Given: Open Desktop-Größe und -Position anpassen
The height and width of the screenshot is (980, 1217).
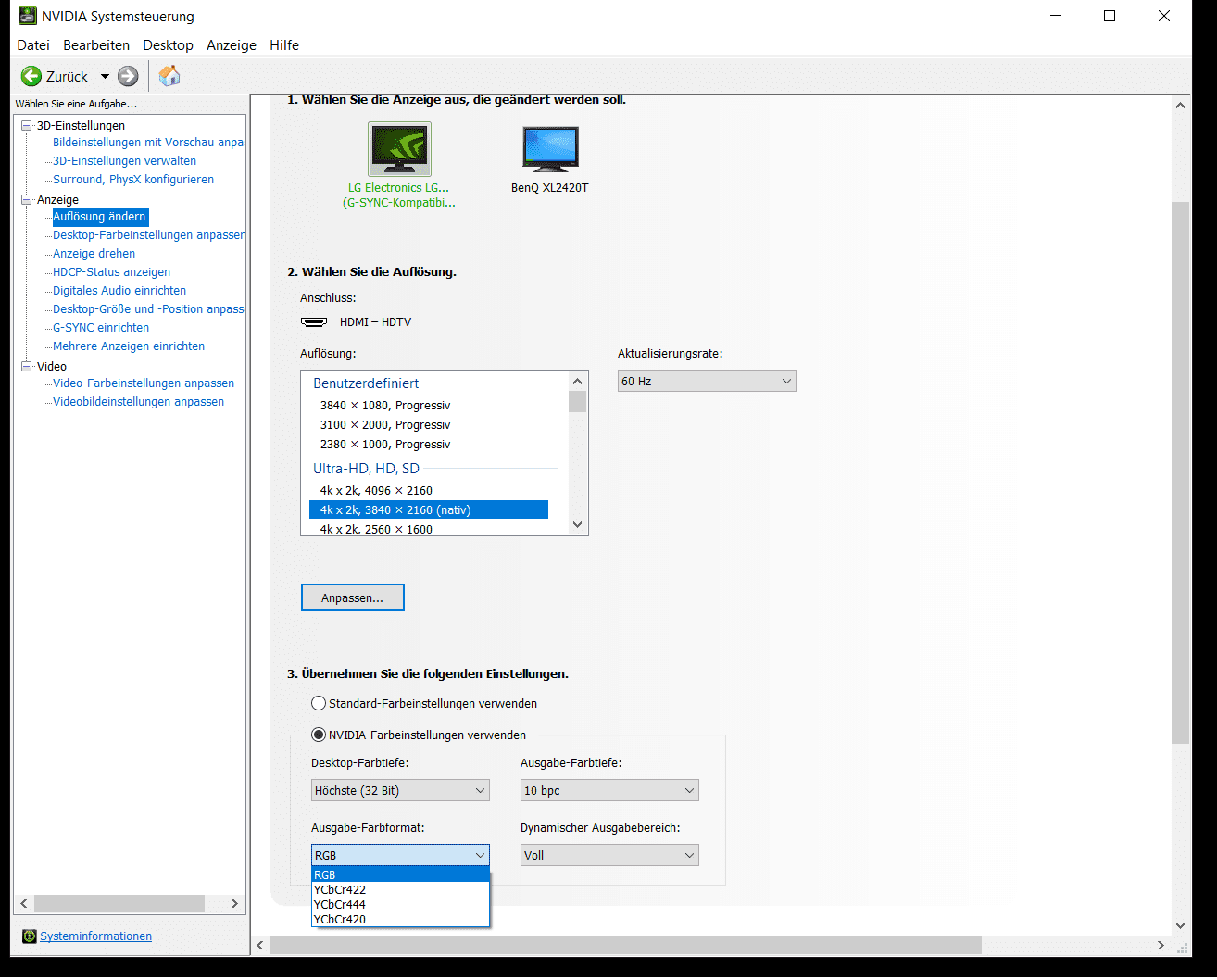Looking at the screenshot, I should click(148, 309).
